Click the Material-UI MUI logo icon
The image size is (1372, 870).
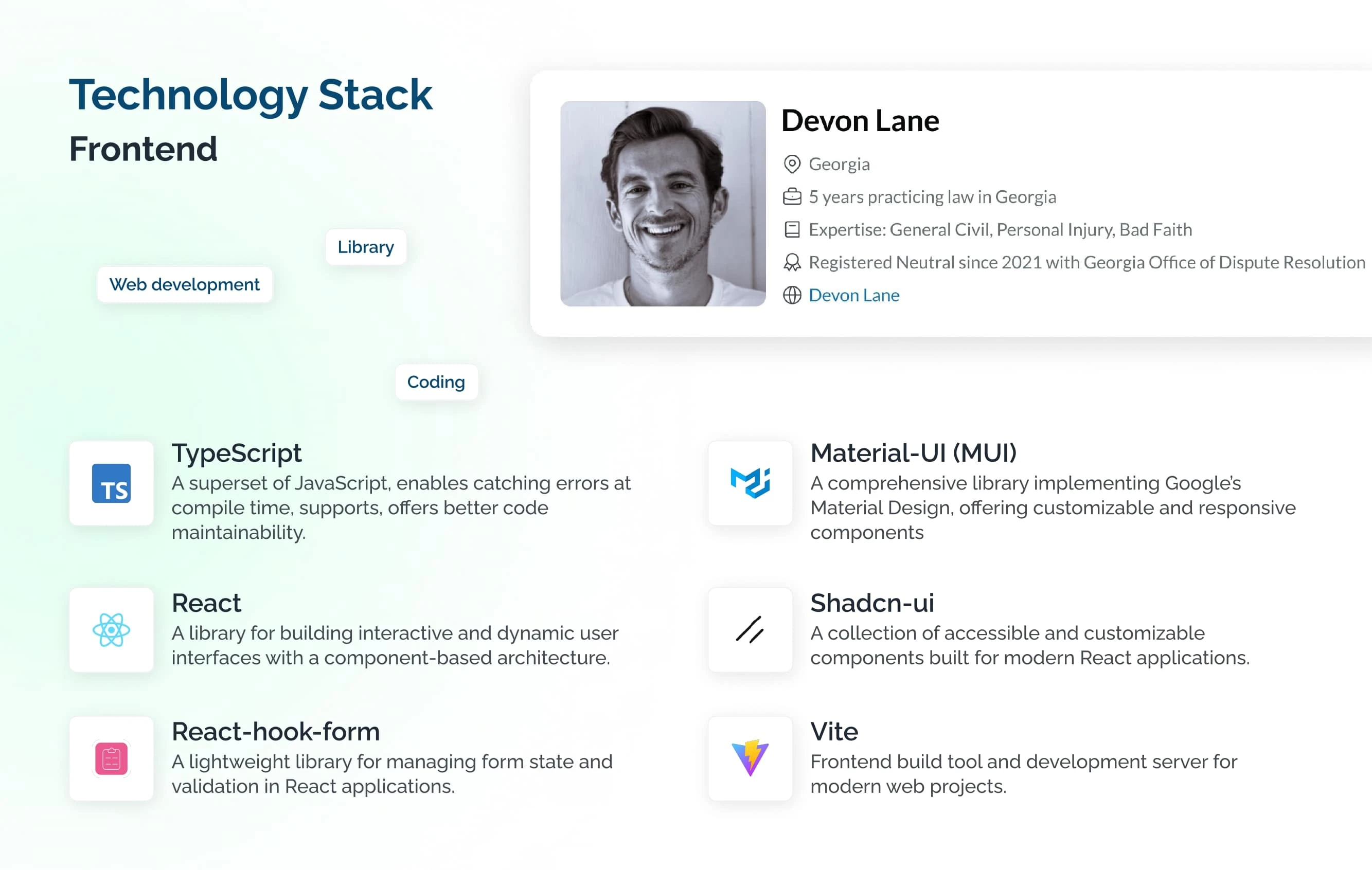[x=751, y=483]
